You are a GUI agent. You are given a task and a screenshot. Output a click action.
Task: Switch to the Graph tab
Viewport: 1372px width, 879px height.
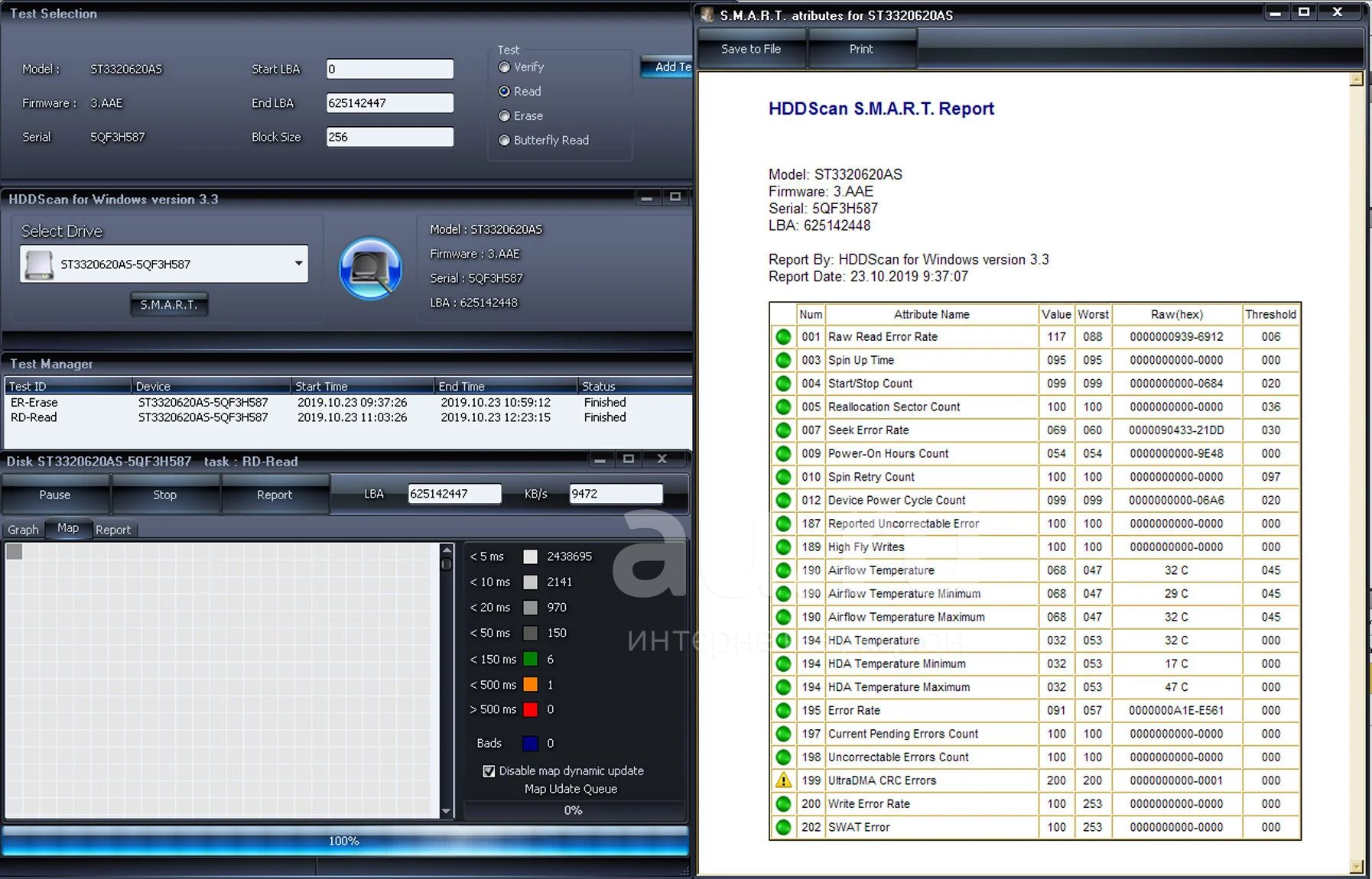[x=23, y=530]
